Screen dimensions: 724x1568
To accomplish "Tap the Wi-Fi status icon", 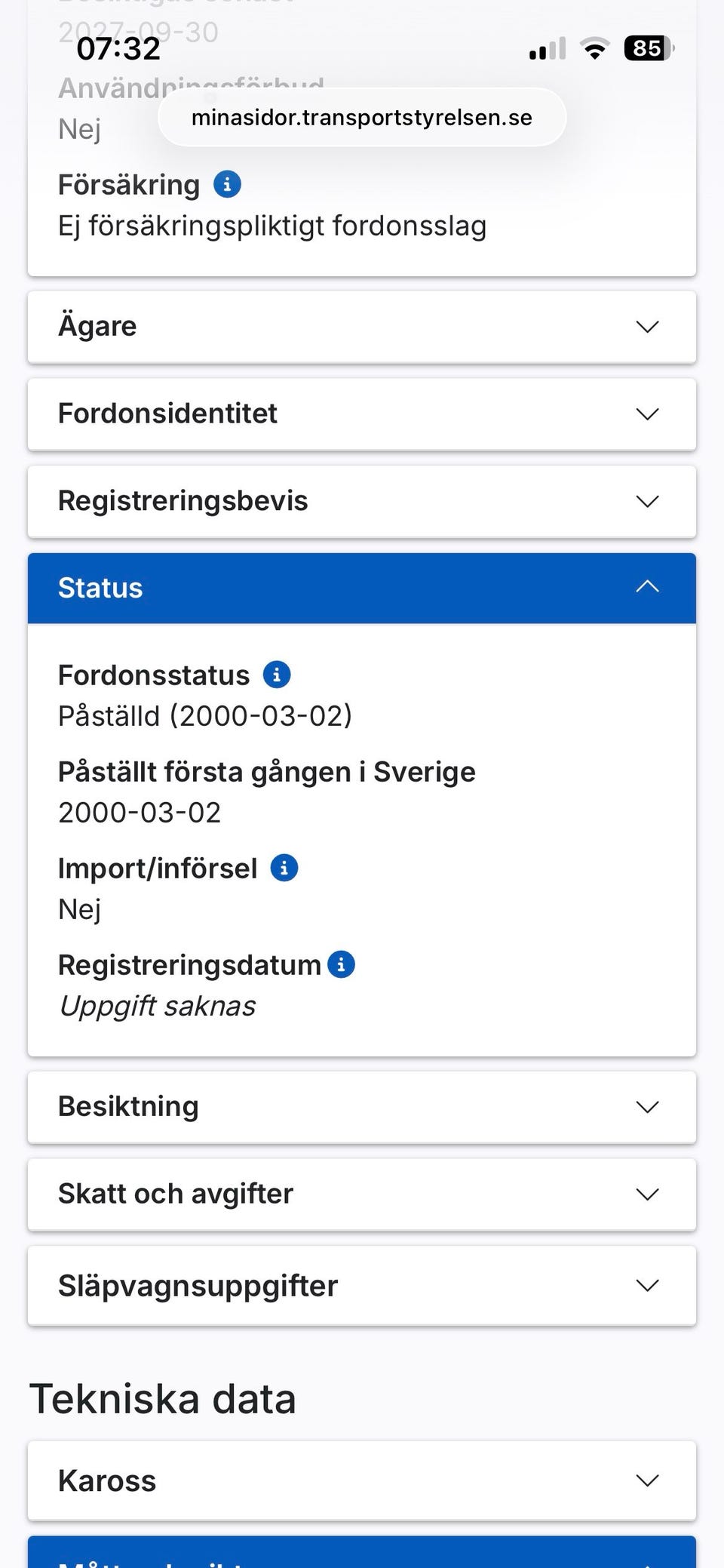I will [x=594, y=49].
